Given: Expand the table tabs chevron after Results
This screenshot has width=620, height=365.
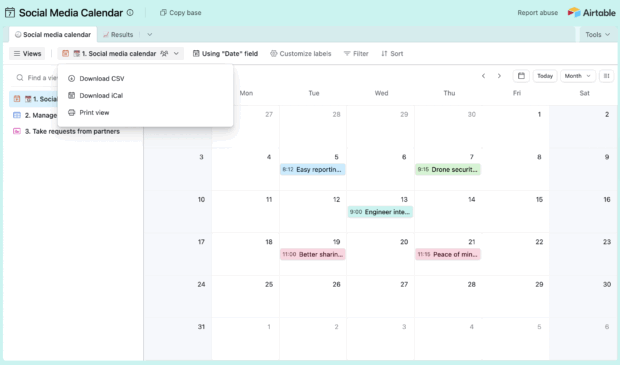Looking at the screenshot, I should (149, 34).
